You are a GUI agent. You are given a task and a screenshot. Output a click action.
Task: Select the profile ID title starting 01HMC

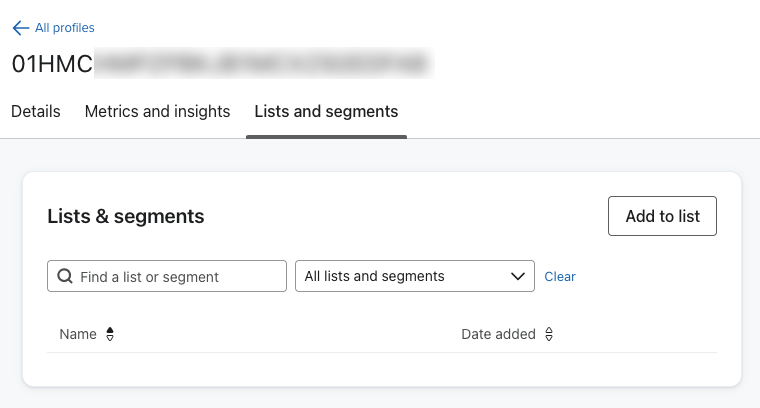pyautogui.click(x=52, y=65)
